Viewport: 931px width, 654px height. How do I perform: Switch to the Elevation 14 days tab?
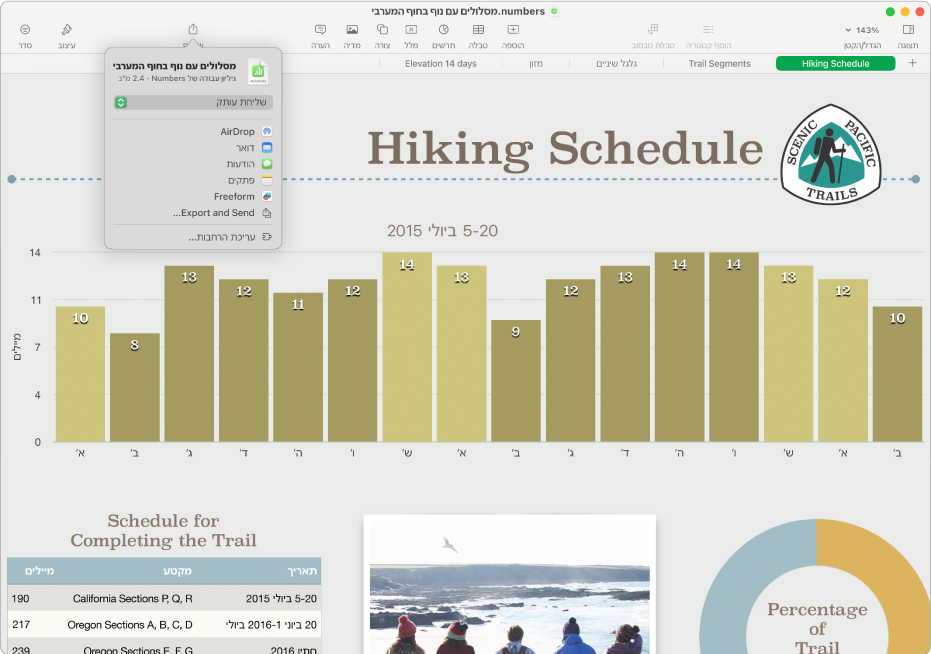[441, 64]
